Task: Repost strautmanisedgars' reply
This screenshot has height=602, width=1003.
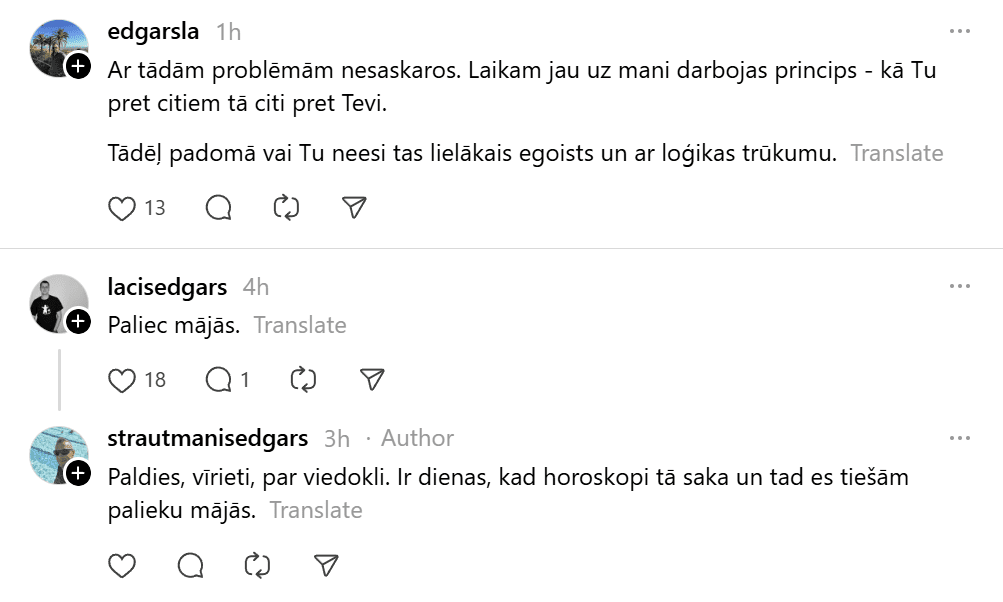Action: [x=257, y=566]
